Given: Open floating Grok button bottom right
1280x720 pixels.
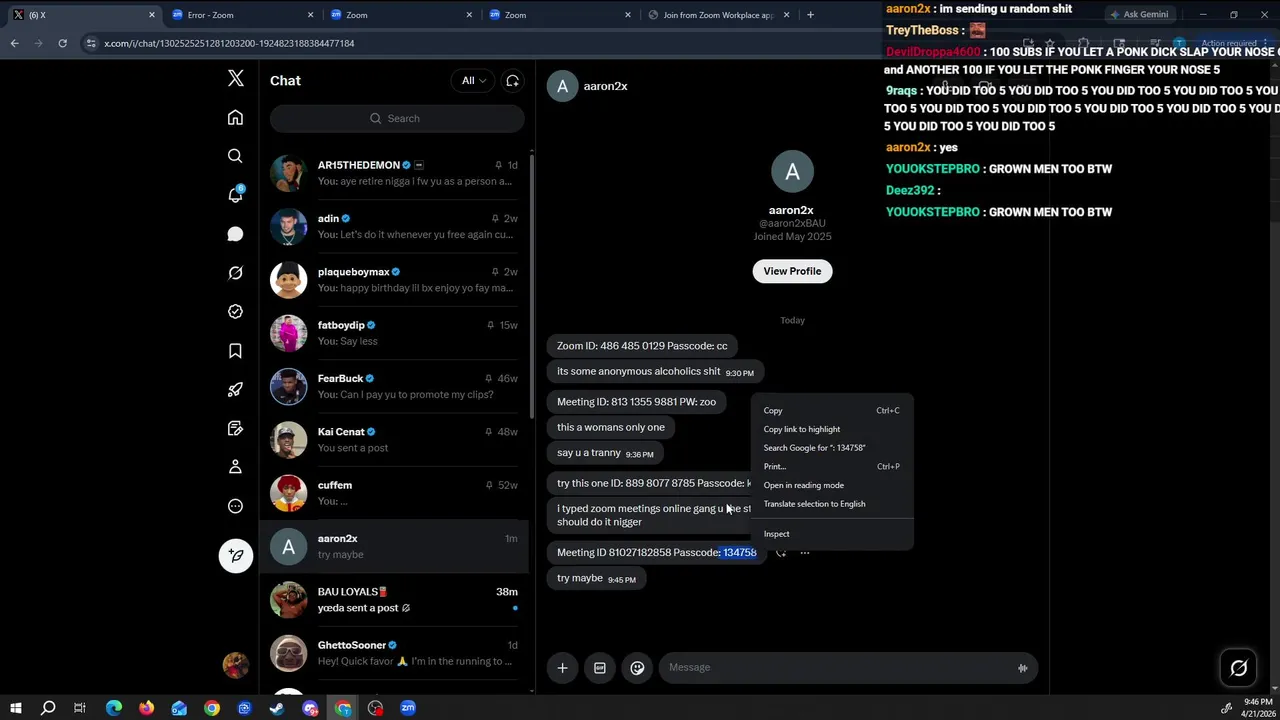Looking at the screenshot, I should [1239, 668].
